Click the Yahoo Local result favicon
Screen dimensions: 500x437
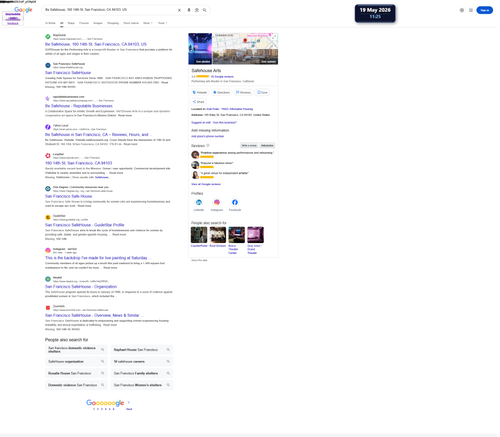[48, 127]
